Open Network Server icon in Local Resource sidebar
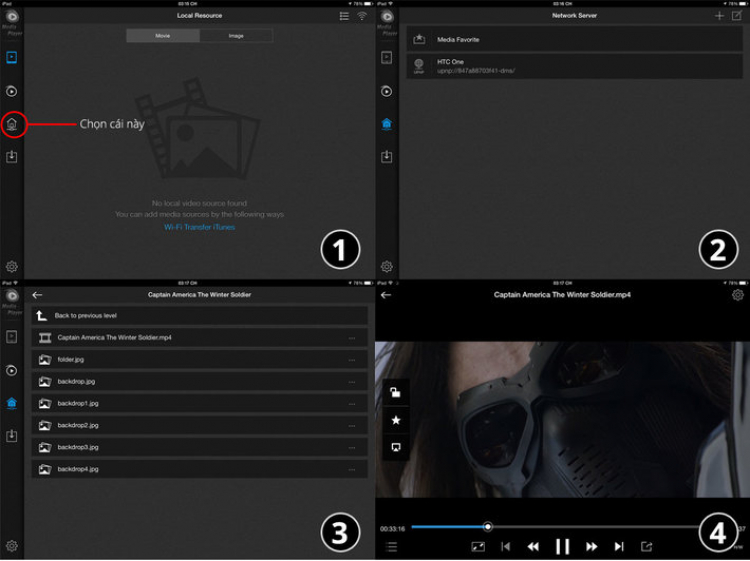750x561 pixels. (x=11, y=124)
